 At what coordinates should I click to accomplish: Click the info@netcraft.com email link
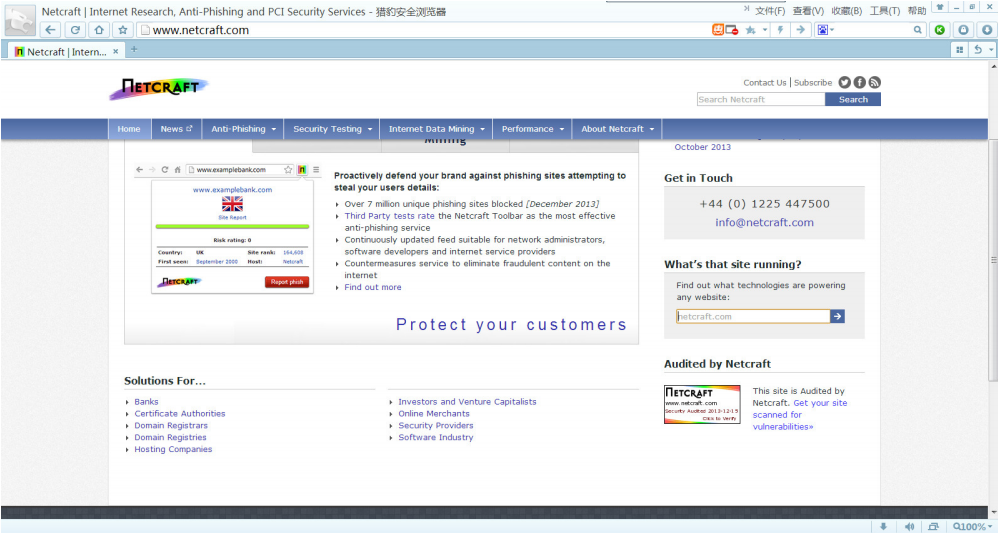point(764,222)
